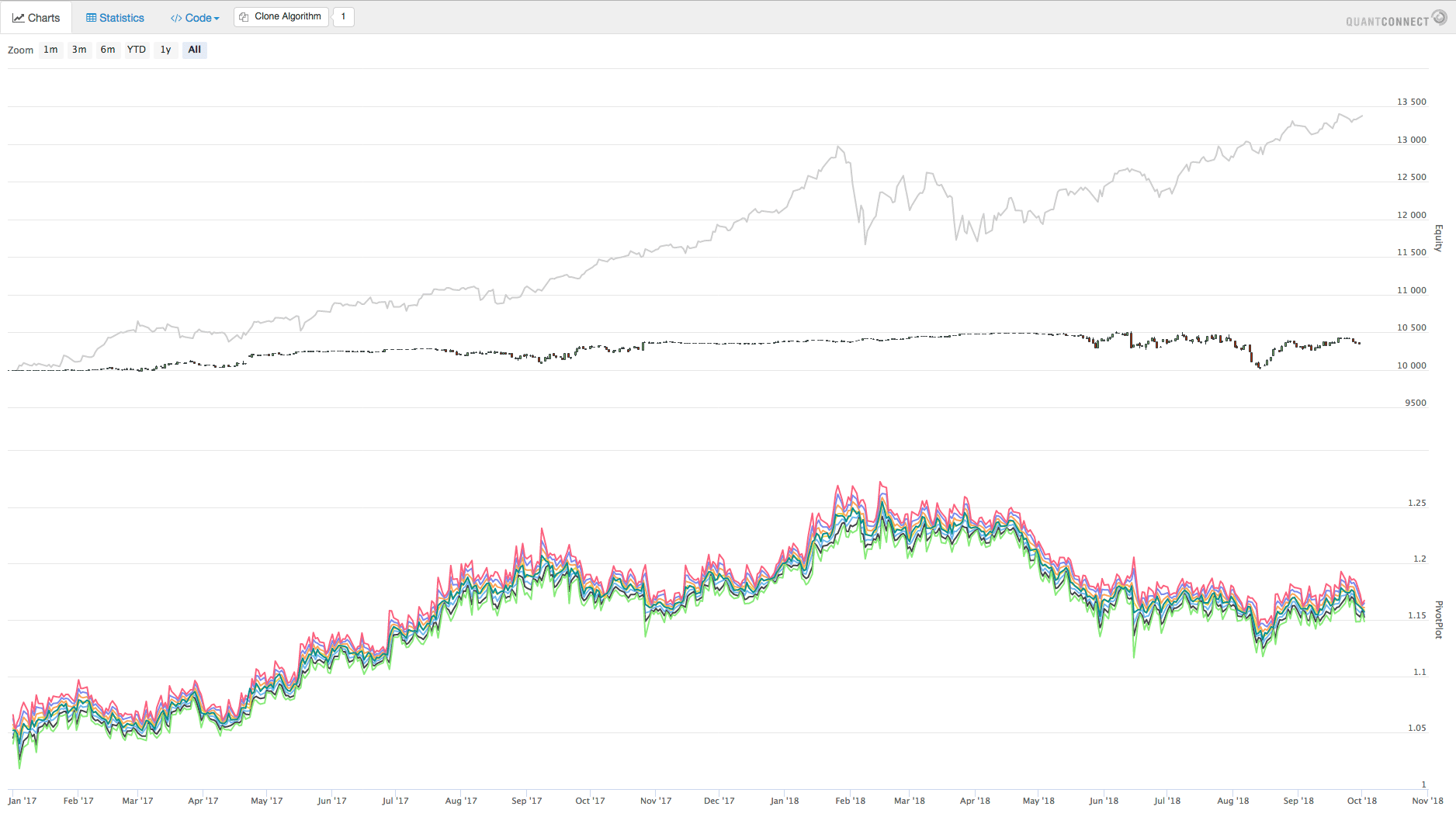This screenshot has width=1456, height=817.
Task: Click the Clone Algorithm copy icon
Action: click(244, 16)
